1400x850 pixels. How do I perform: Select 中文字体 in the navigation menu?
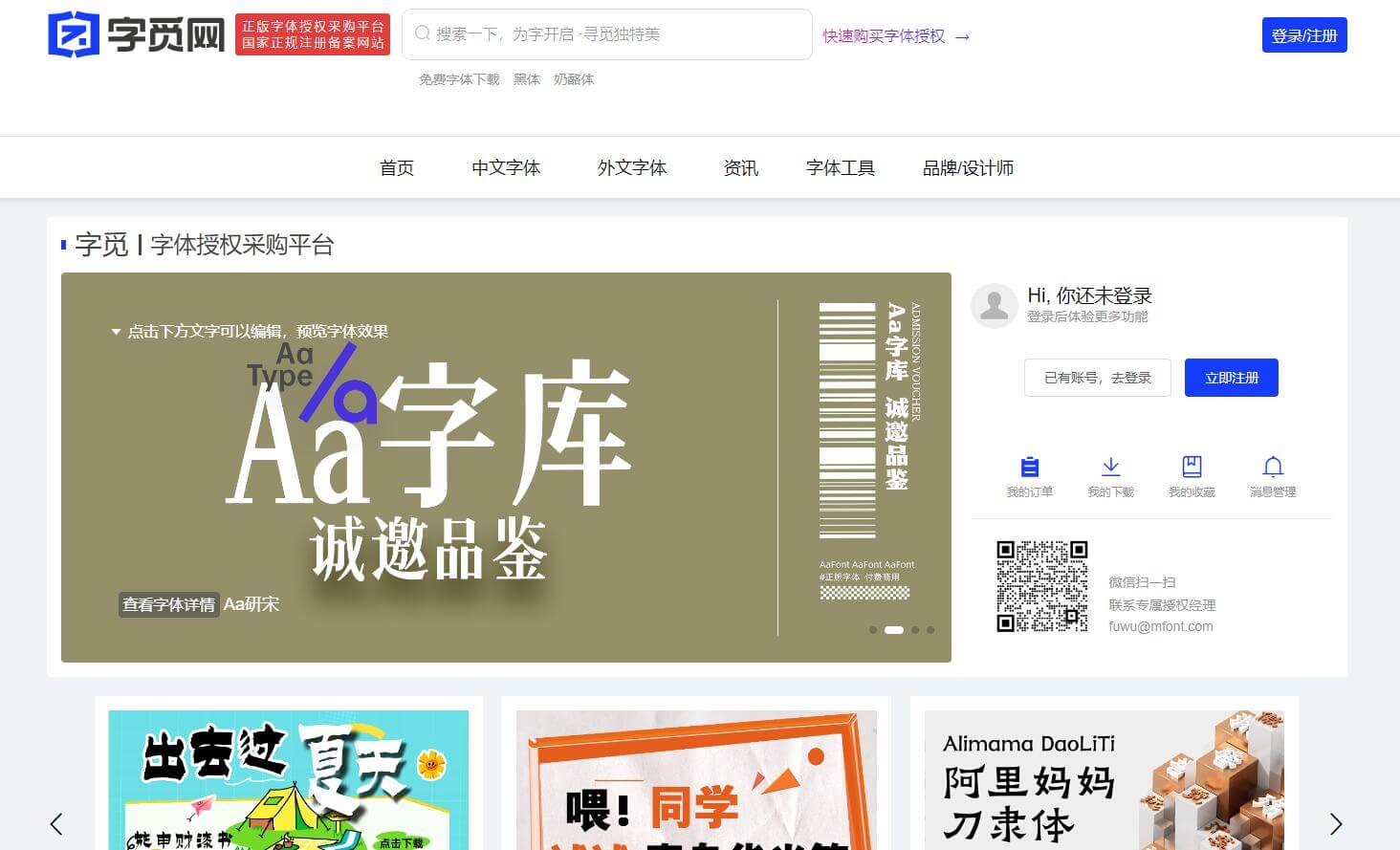click(x=506, y=167)
